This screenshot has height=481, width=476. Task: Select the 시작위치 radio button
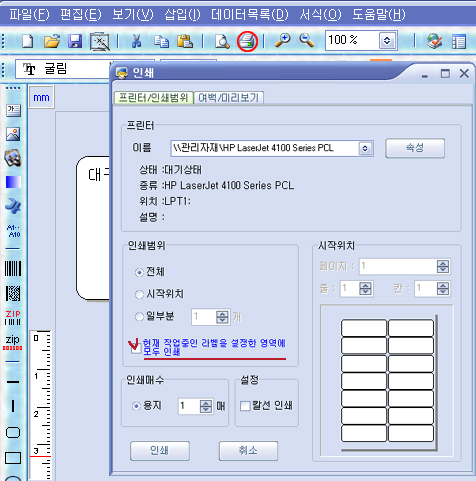tap(139, 294)
